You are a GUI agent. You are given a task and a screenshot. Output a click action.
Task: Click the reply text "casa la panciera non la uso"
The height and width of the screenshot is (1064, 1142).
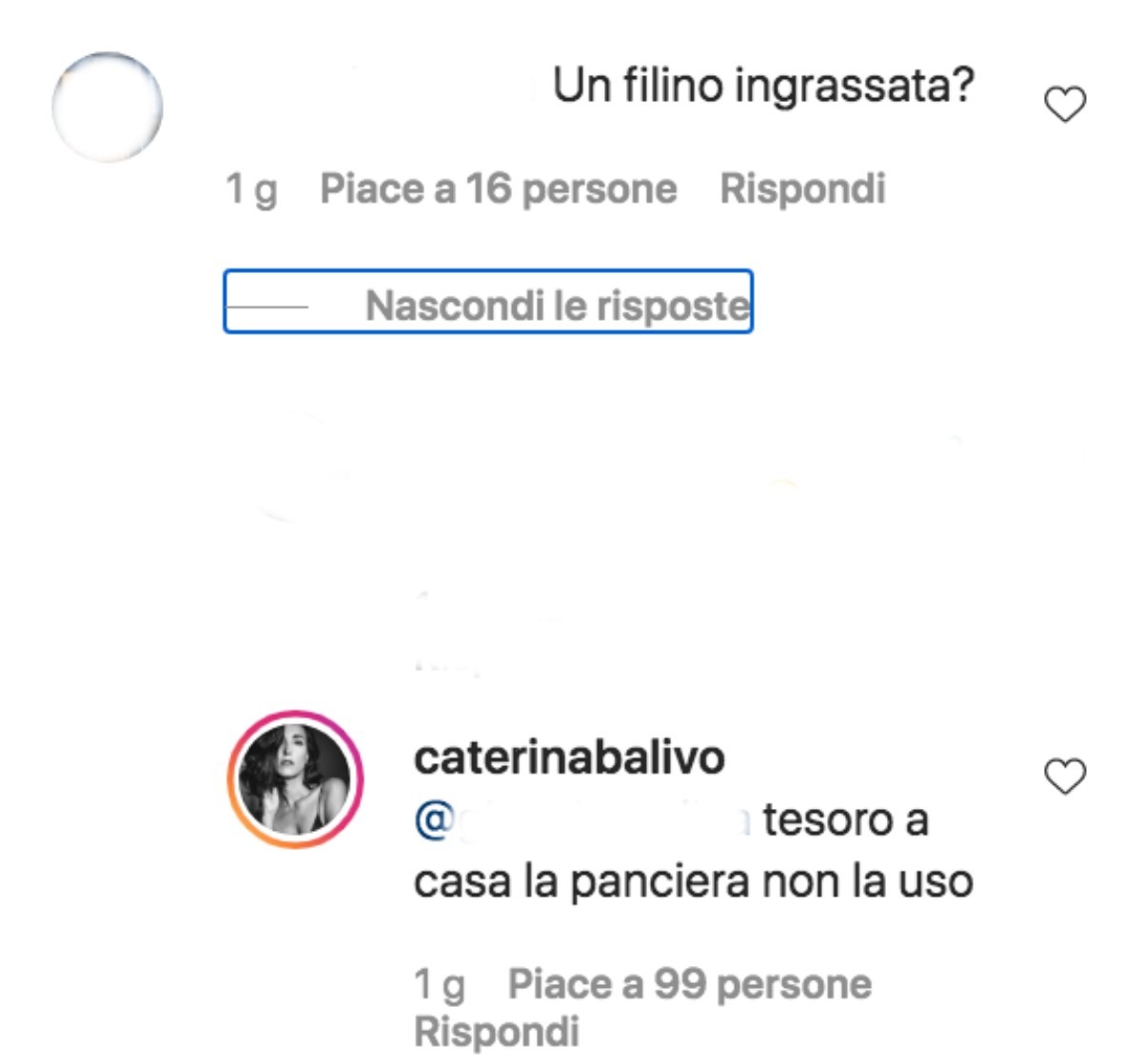(694, 882)
